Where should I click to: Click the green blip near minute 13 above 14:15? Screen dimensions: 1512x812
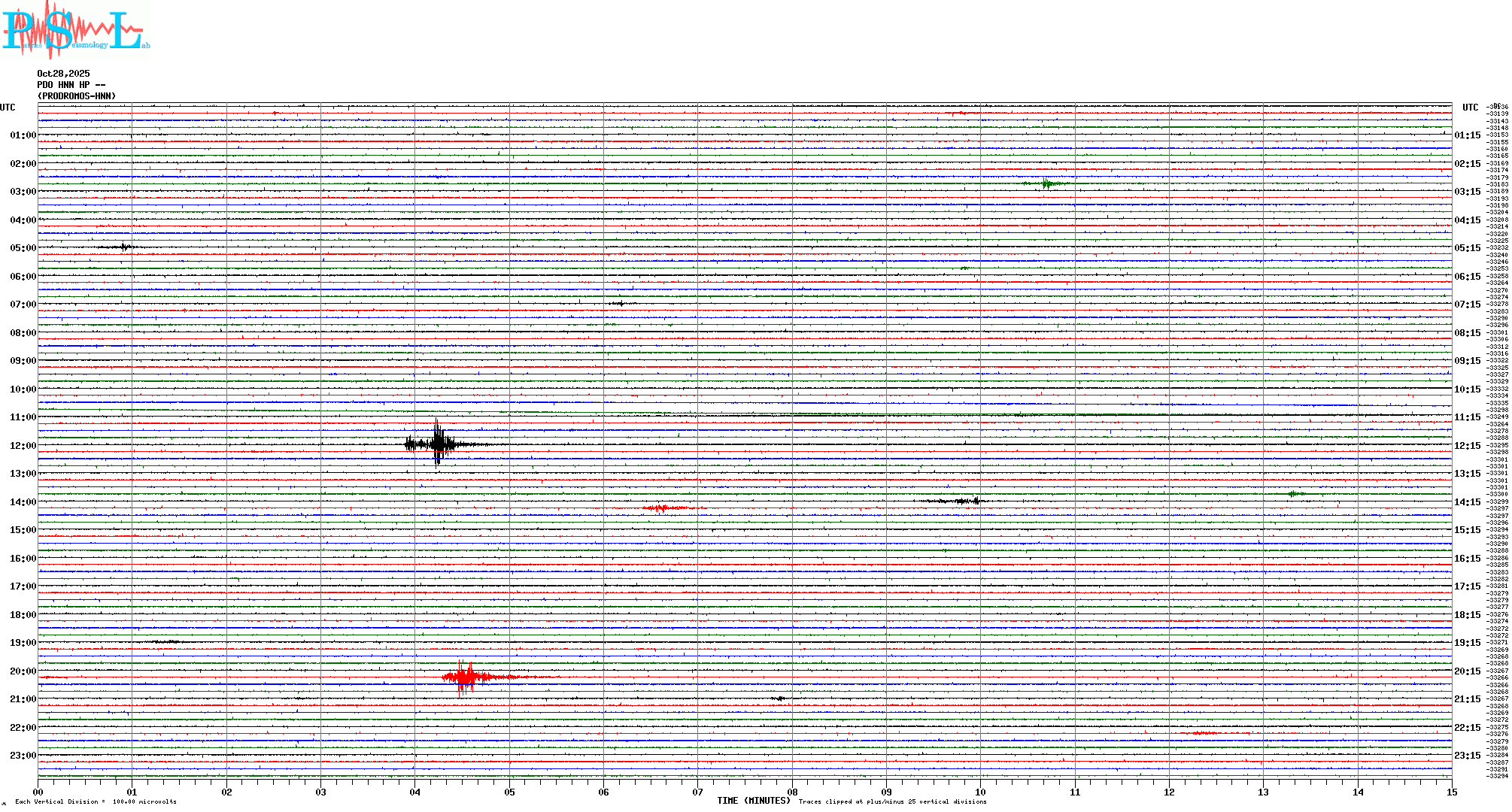[x=1294, y=494]
